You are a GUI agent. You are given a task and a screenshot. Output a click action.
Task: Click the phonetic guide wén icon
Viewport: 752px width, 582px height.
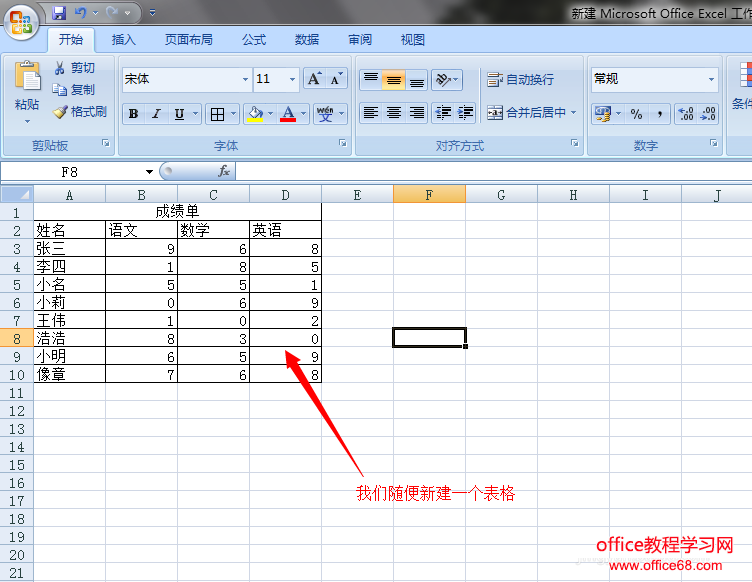tap(325, 114)
